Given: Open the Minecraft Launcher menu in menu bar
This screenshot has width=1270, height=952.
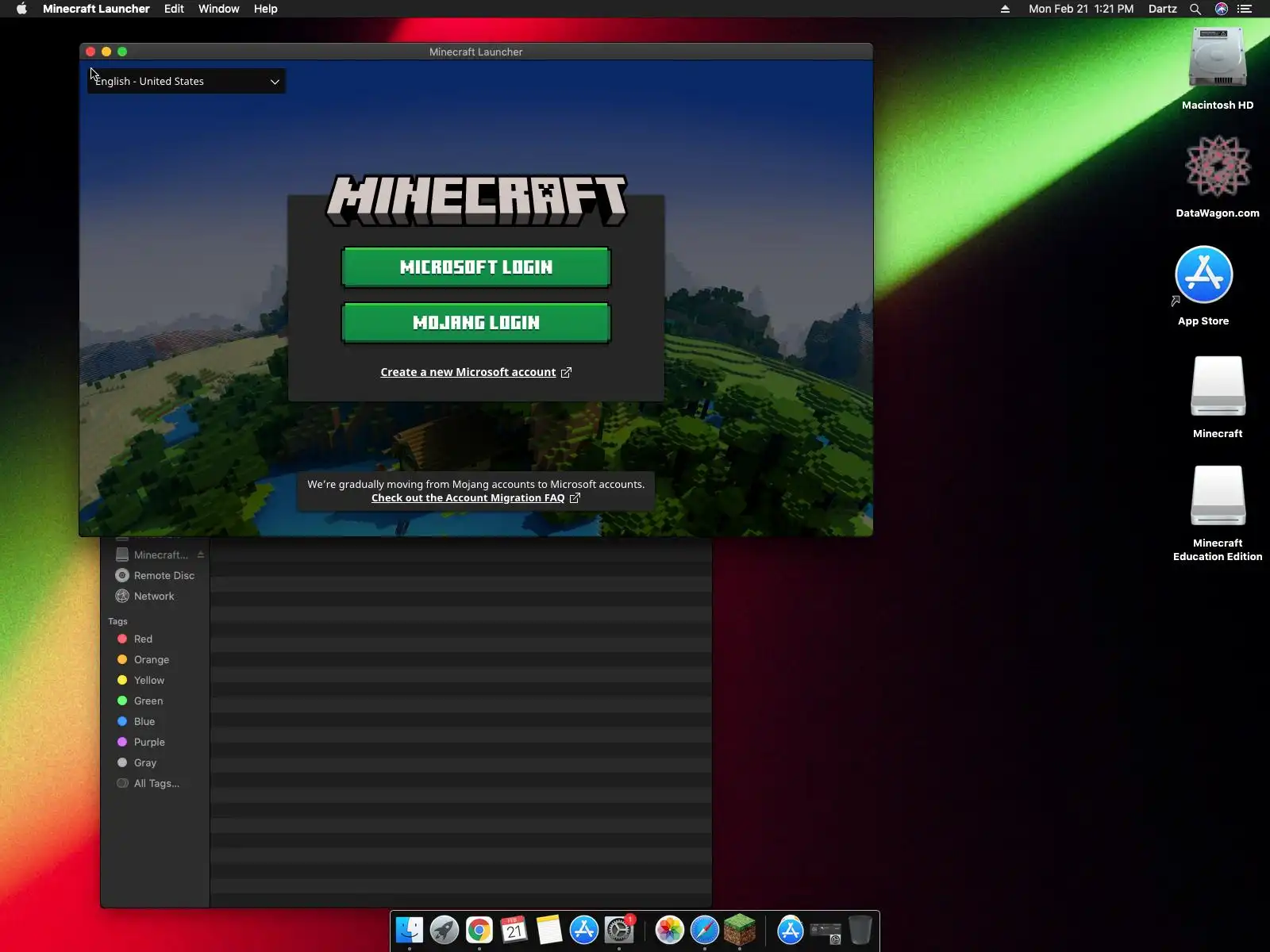Looking at the screenshot, I should (x=96, y=9).
